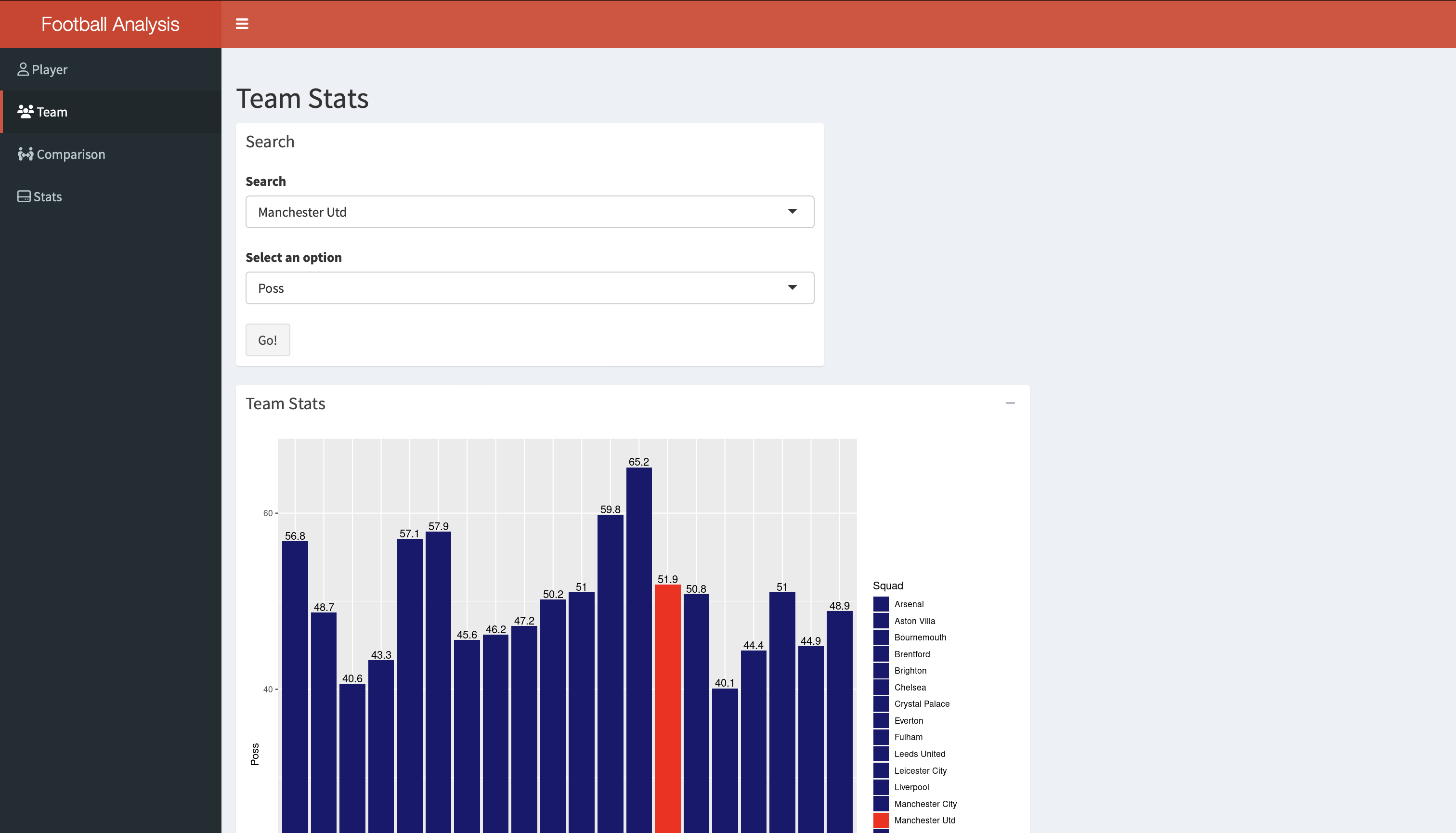Click the Comparison people-arrows icon

point(25,155)
